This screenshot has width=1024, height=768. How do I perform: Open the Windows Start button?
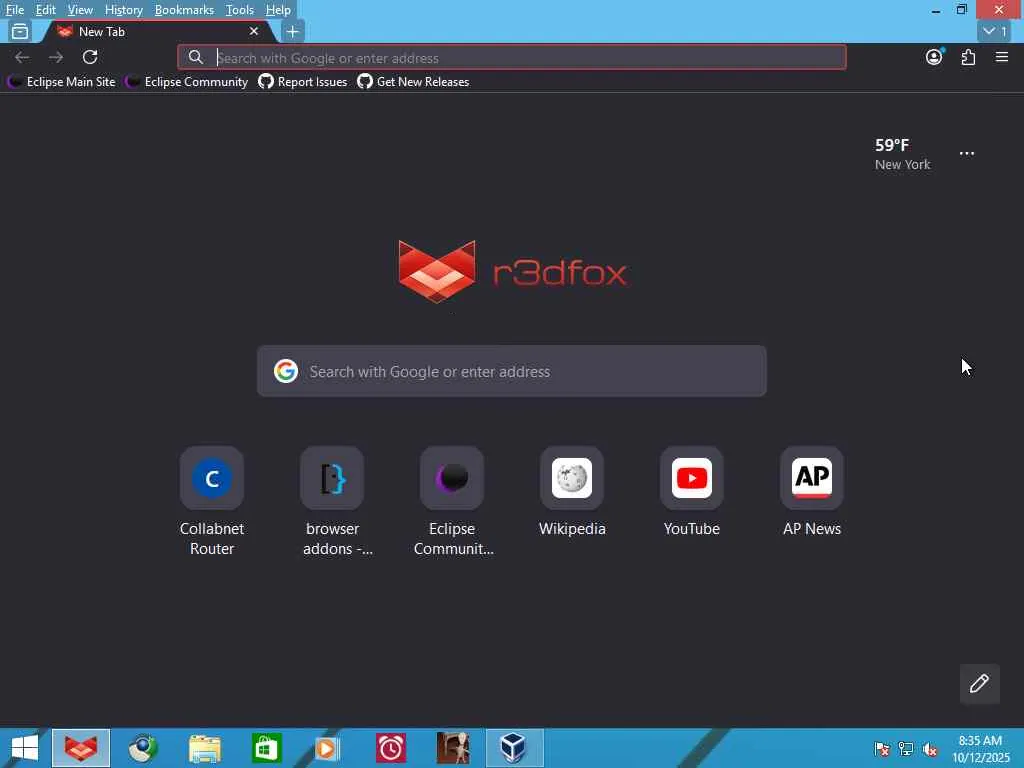click(25, 748)
